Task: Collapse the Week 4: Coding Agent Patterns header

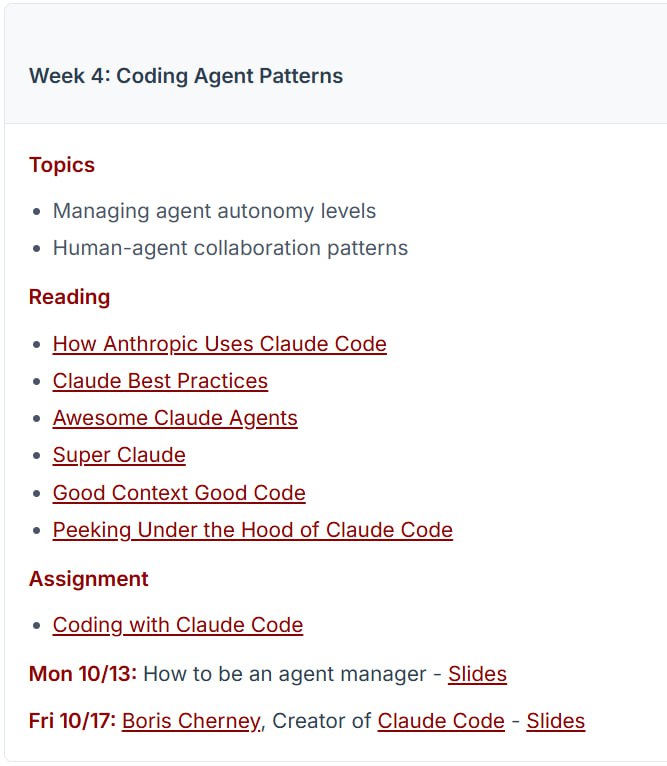Action: pos(186,76)
